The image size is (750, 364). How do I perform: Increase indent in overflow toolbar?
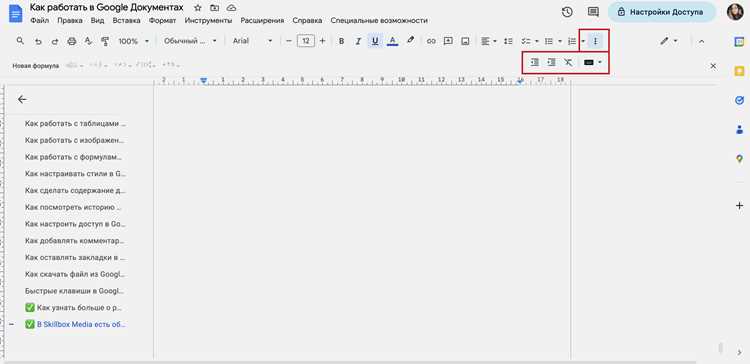click(551, 62)
